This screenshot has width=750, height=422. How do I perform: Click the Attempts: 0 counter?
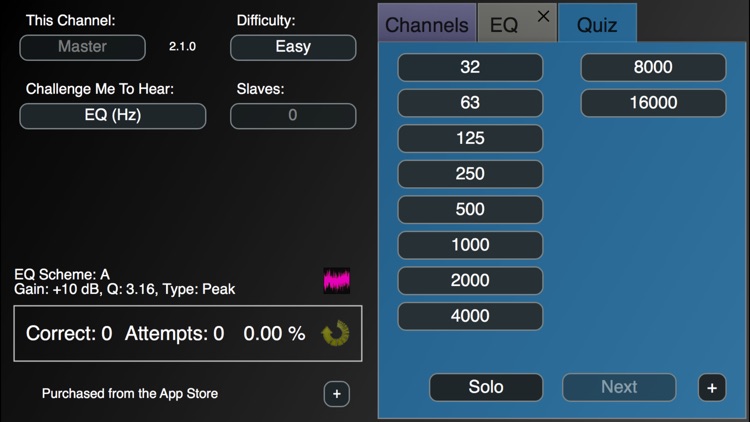(x=175, y=333)
